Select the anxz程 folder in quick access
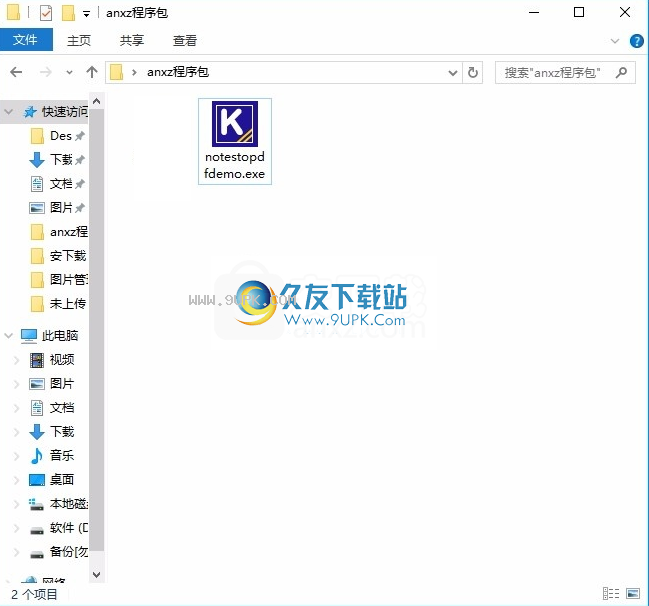 click(60, 232)
